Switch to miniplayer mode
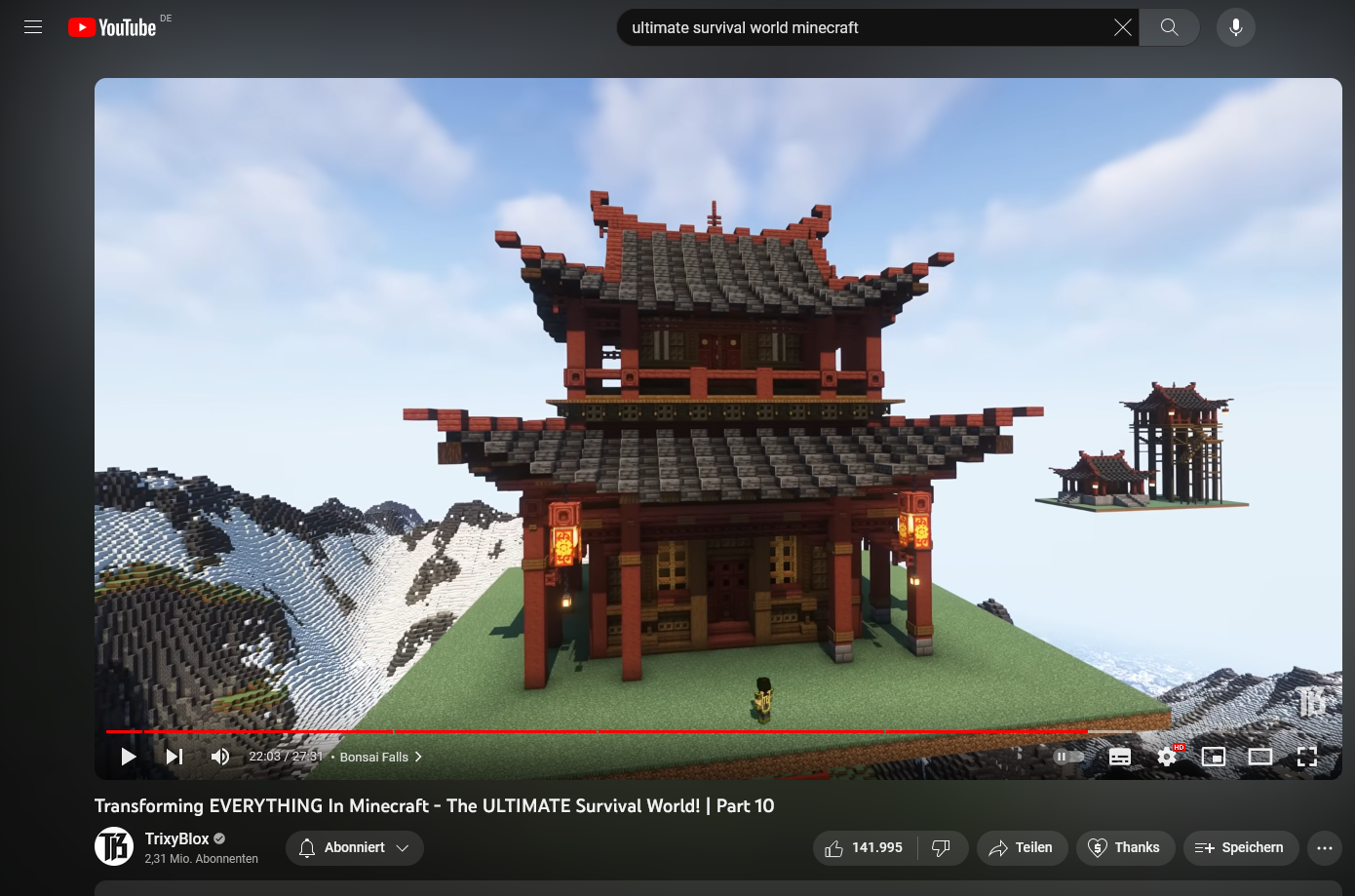The width and height of the screenshot is (1355, 896). (x=1214, y=757)
